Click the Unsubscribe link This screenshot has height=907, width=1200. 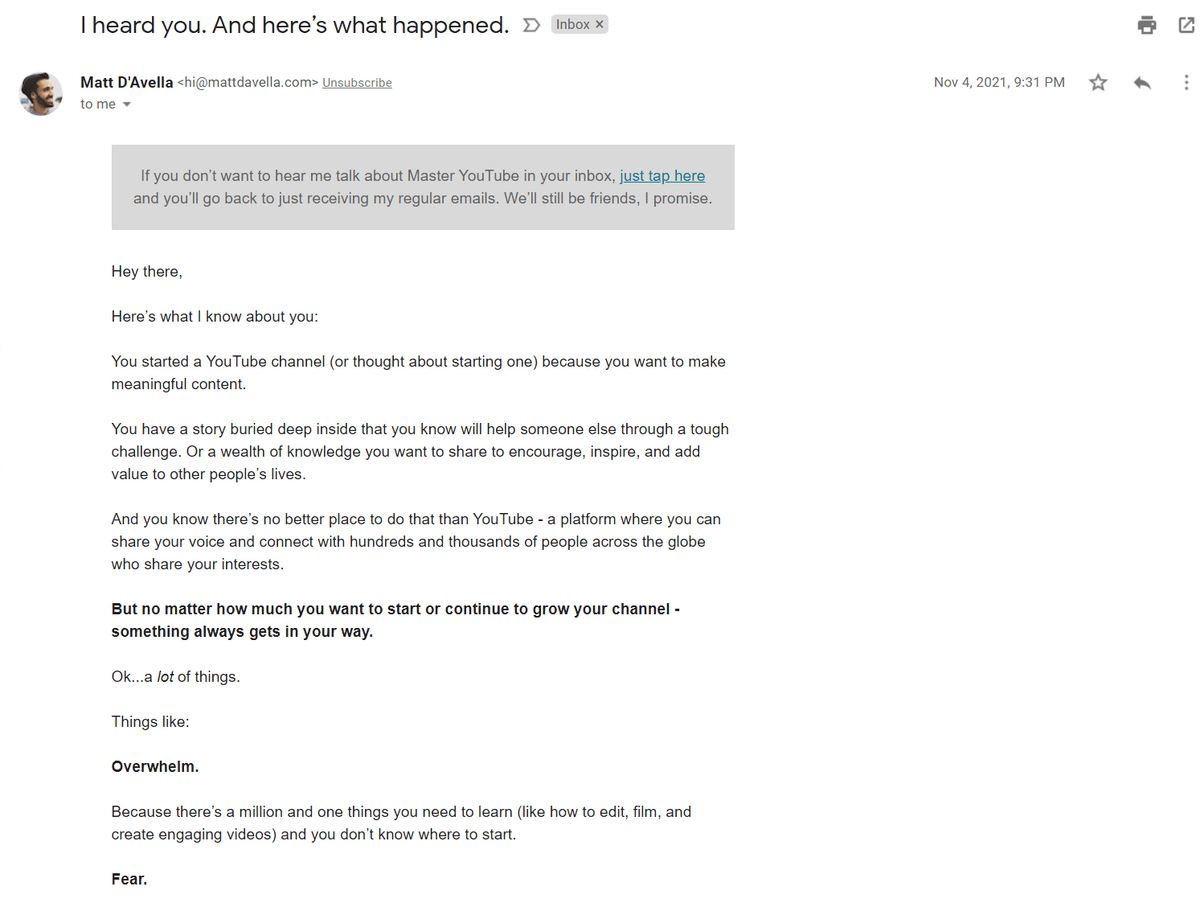point(357,83)
